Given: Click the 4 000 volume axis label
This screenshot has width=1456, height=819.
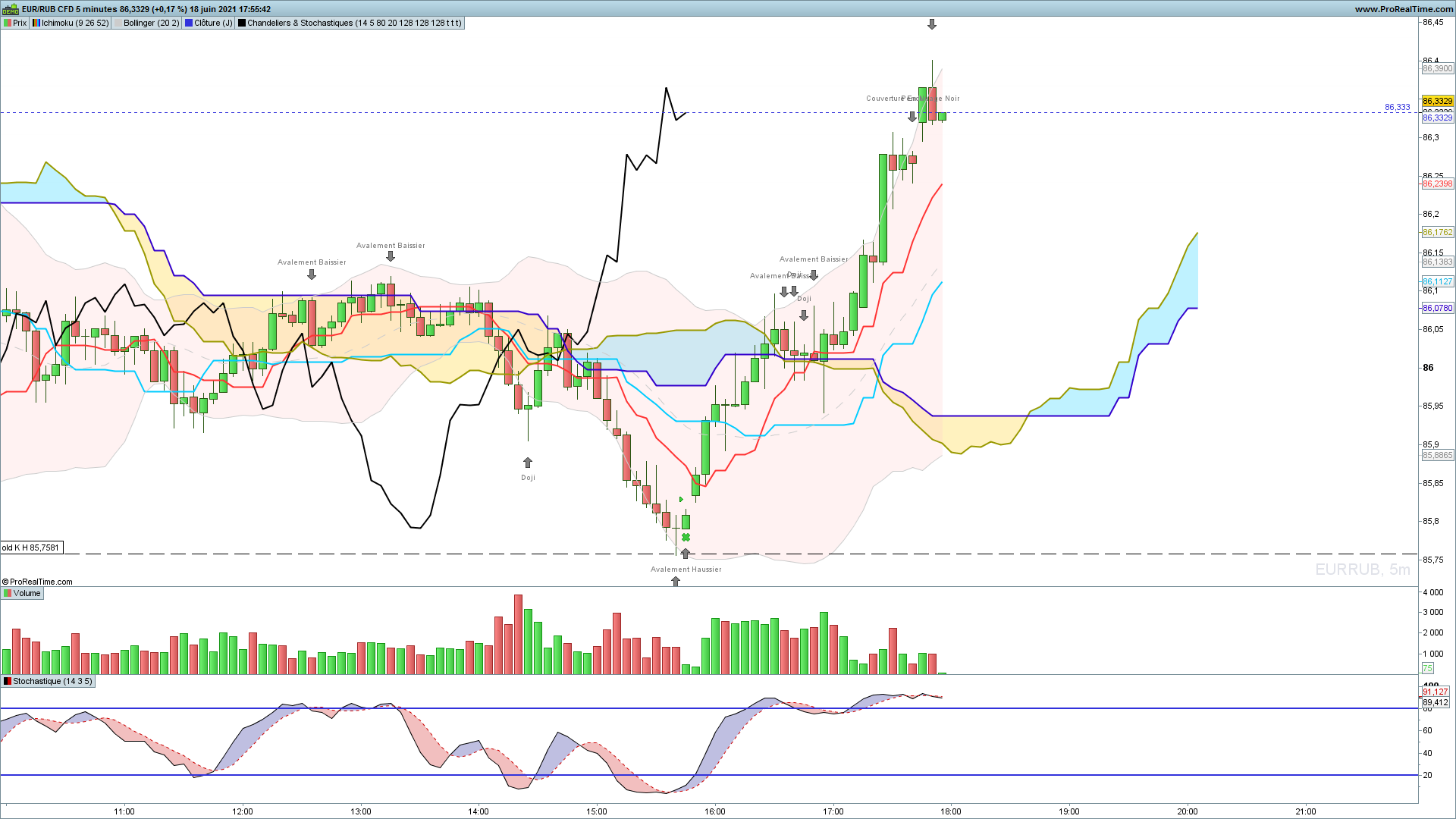Looking at the screenshot, I should [1433, 592].
